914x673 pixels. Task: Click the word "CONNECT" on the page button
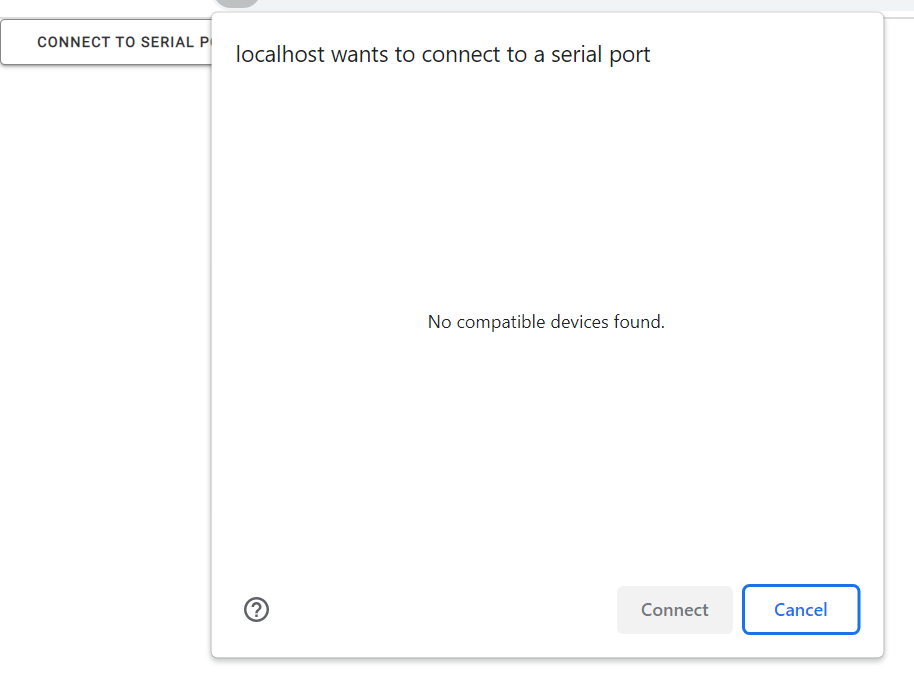point(73,43)
